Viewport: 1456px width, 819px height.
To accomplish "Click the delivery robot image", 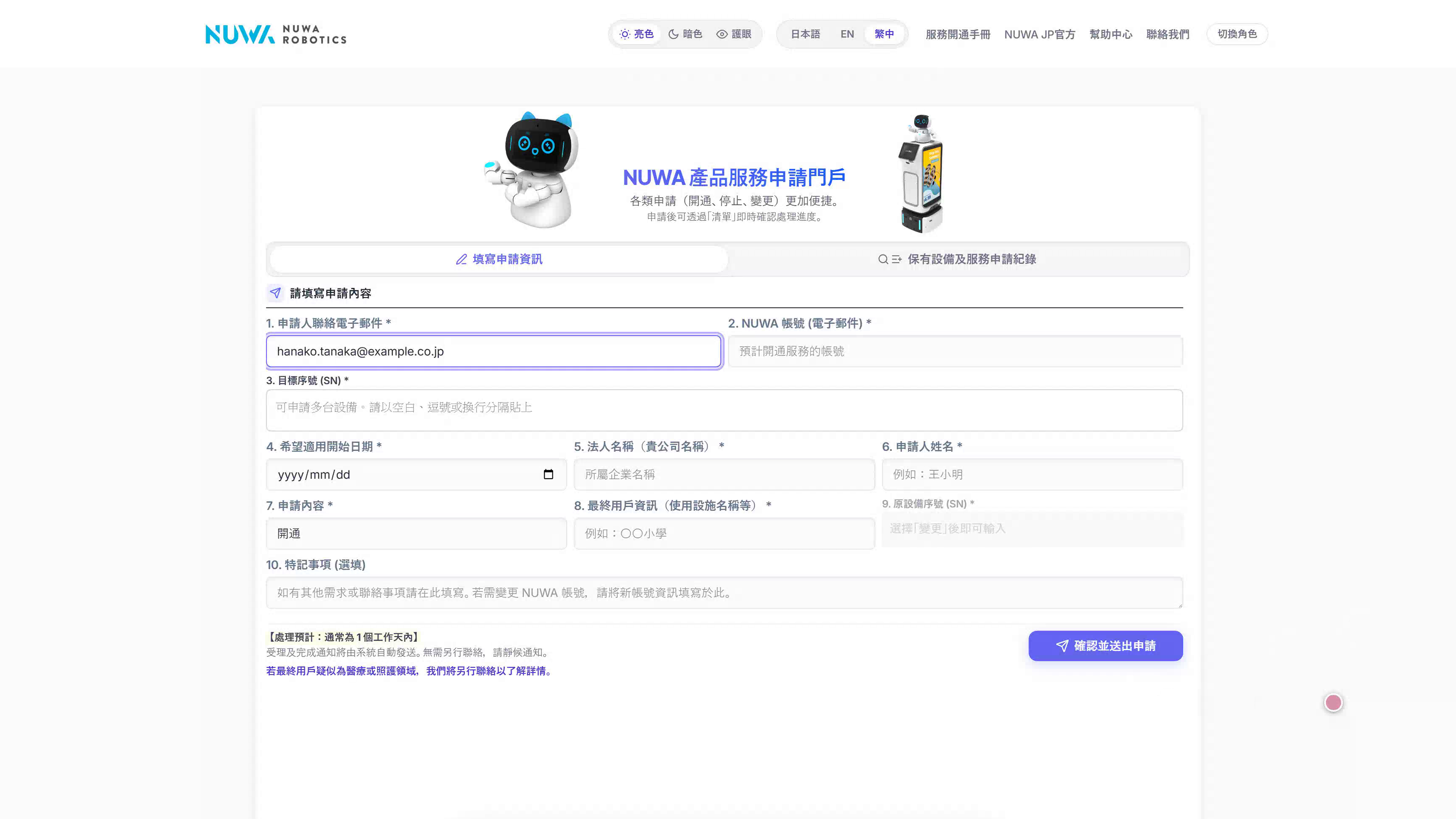I will tap(921, 174).
